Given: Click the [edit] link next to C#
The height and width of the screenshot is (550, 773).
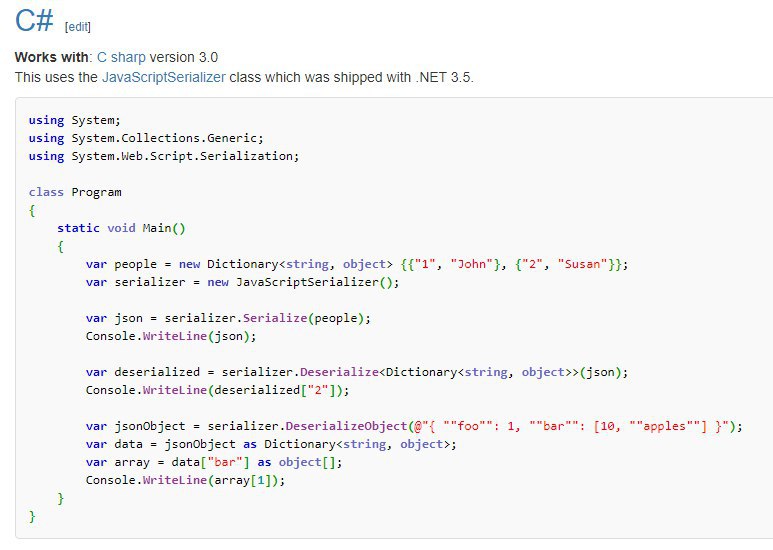Looking at the screenshot, I should (x=78, y=27).
